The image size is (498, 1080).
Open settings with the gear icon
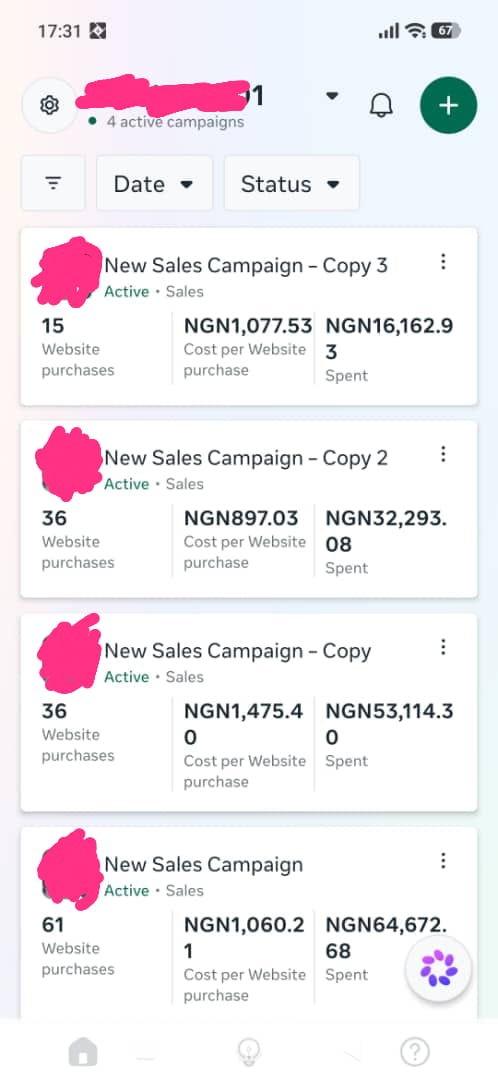click(x=49, y=105)
